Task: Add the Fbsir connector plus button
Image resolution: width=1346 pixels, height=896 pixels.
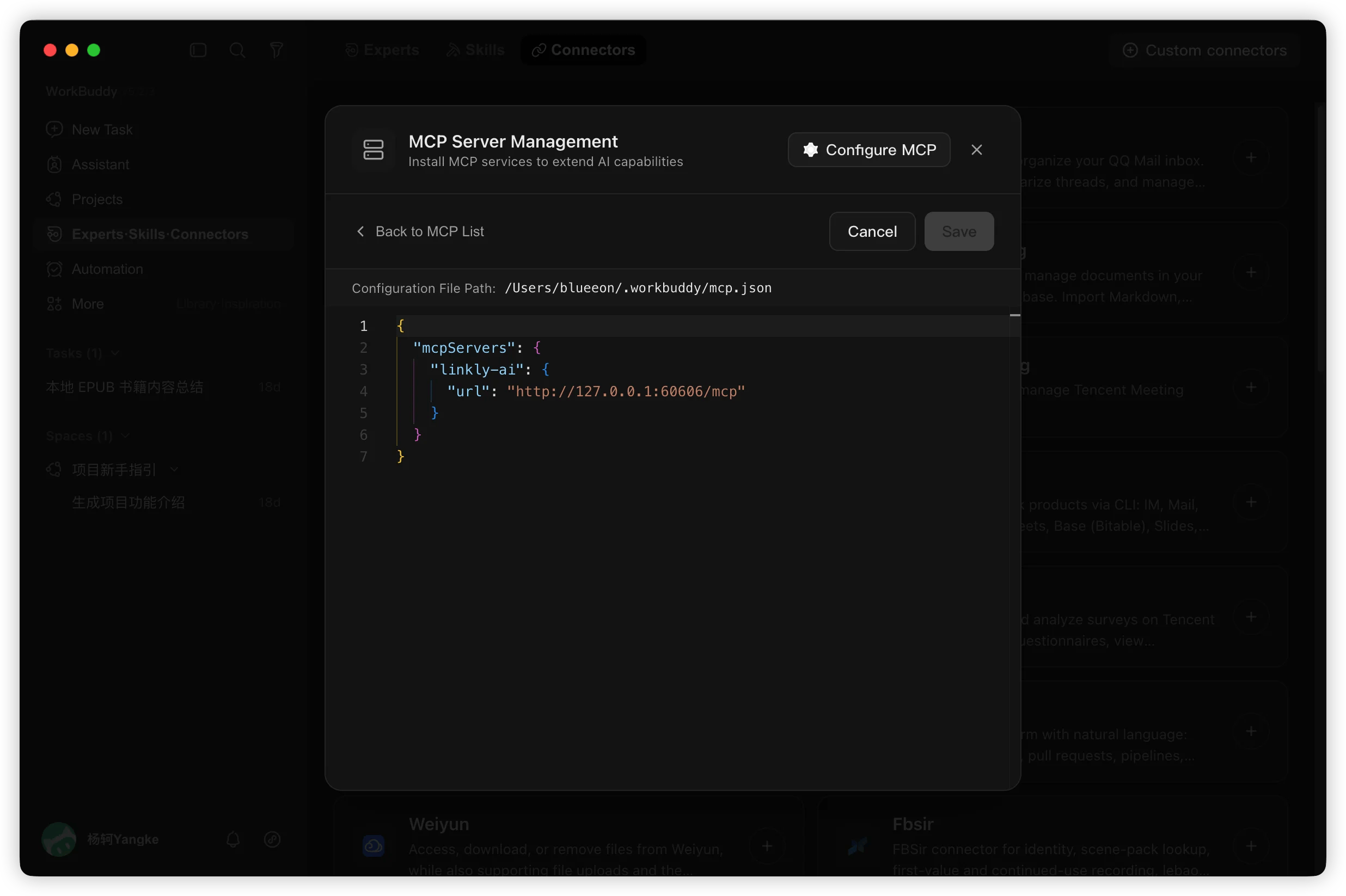Action: pyautogui.click(x=1251, y=846)
